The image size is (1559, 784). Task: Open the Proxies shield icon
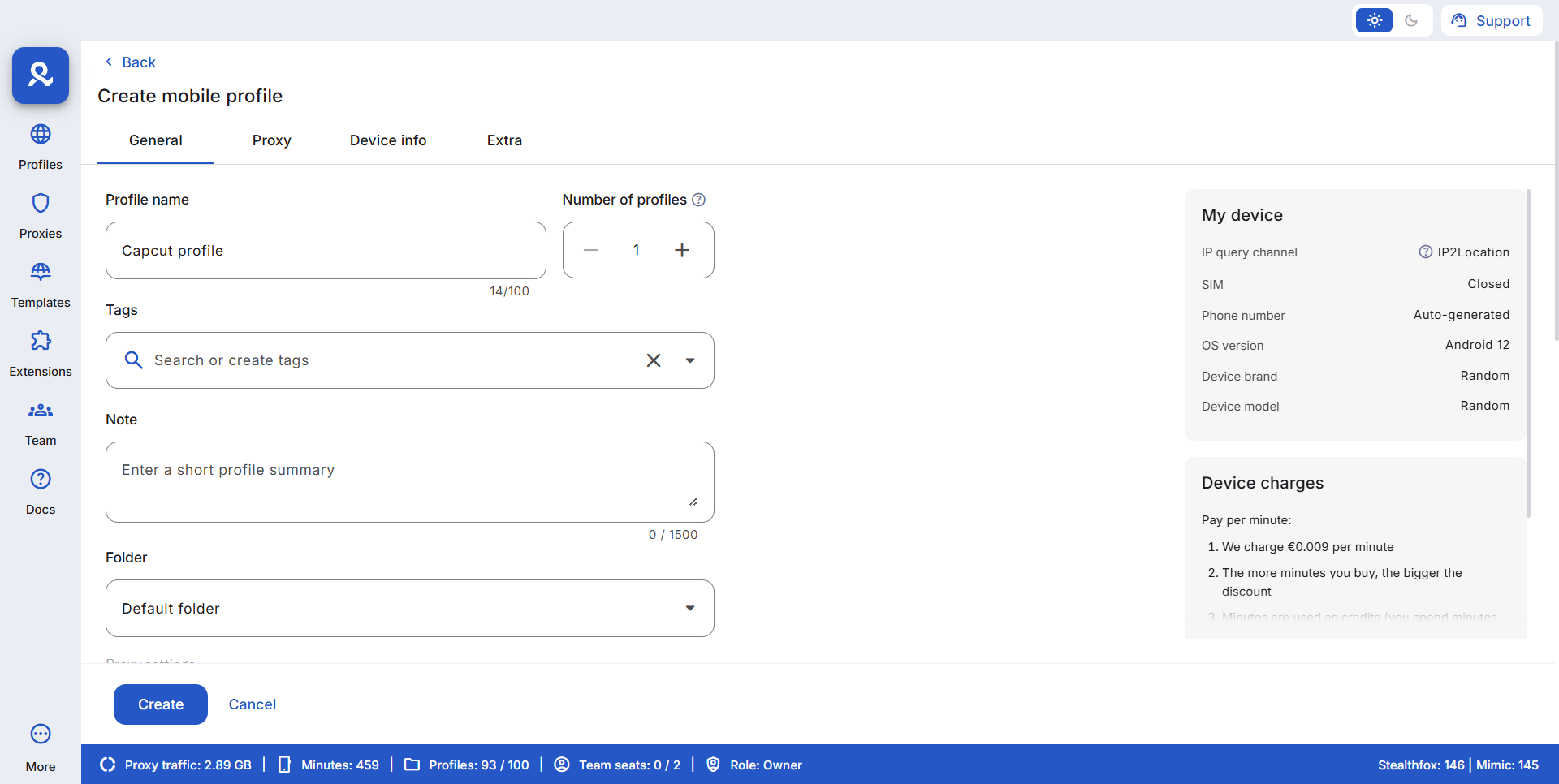41,204
